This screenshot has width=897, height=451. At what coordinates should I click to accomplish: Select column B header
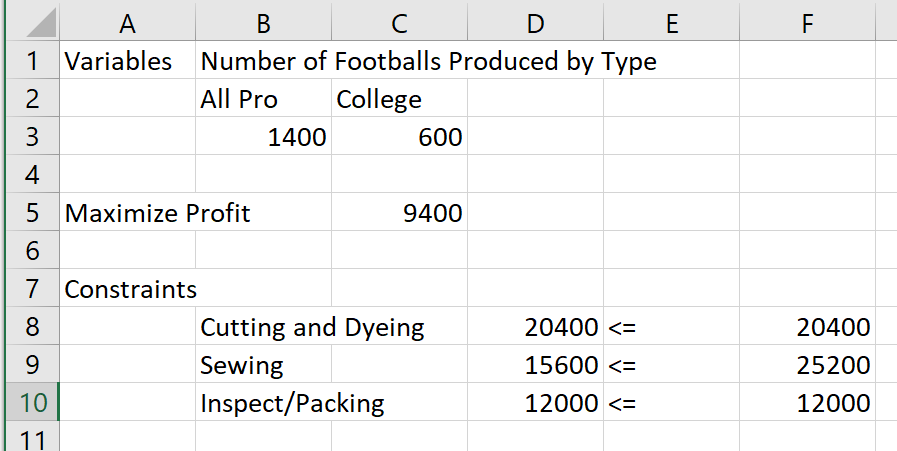pyautogui.click(x=263, y=22)
